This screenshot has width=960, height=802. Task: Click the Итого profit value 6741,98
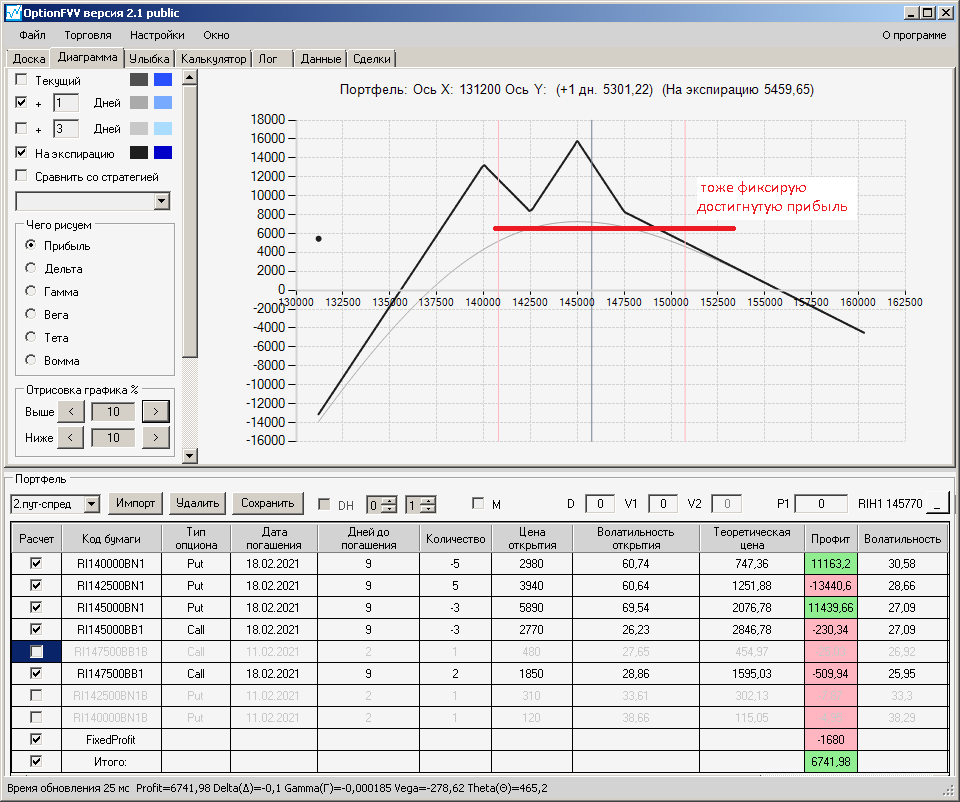(830, 762)
